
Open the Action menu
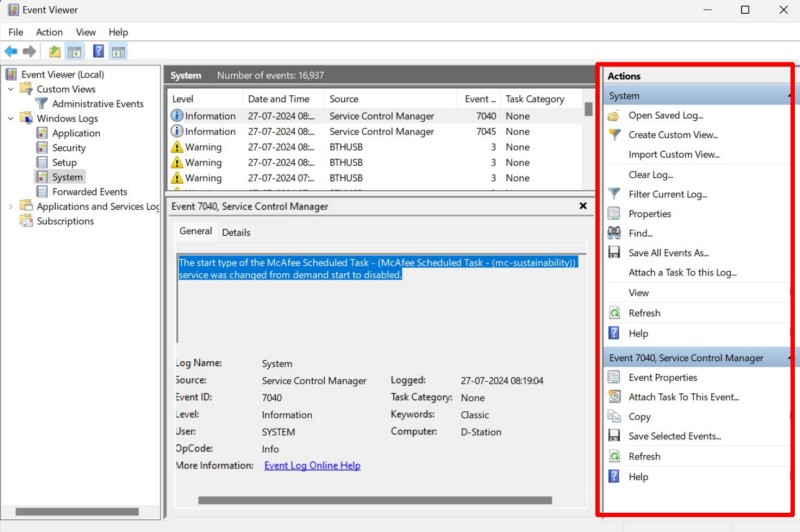pyautogui.click(x=49, y=32)
